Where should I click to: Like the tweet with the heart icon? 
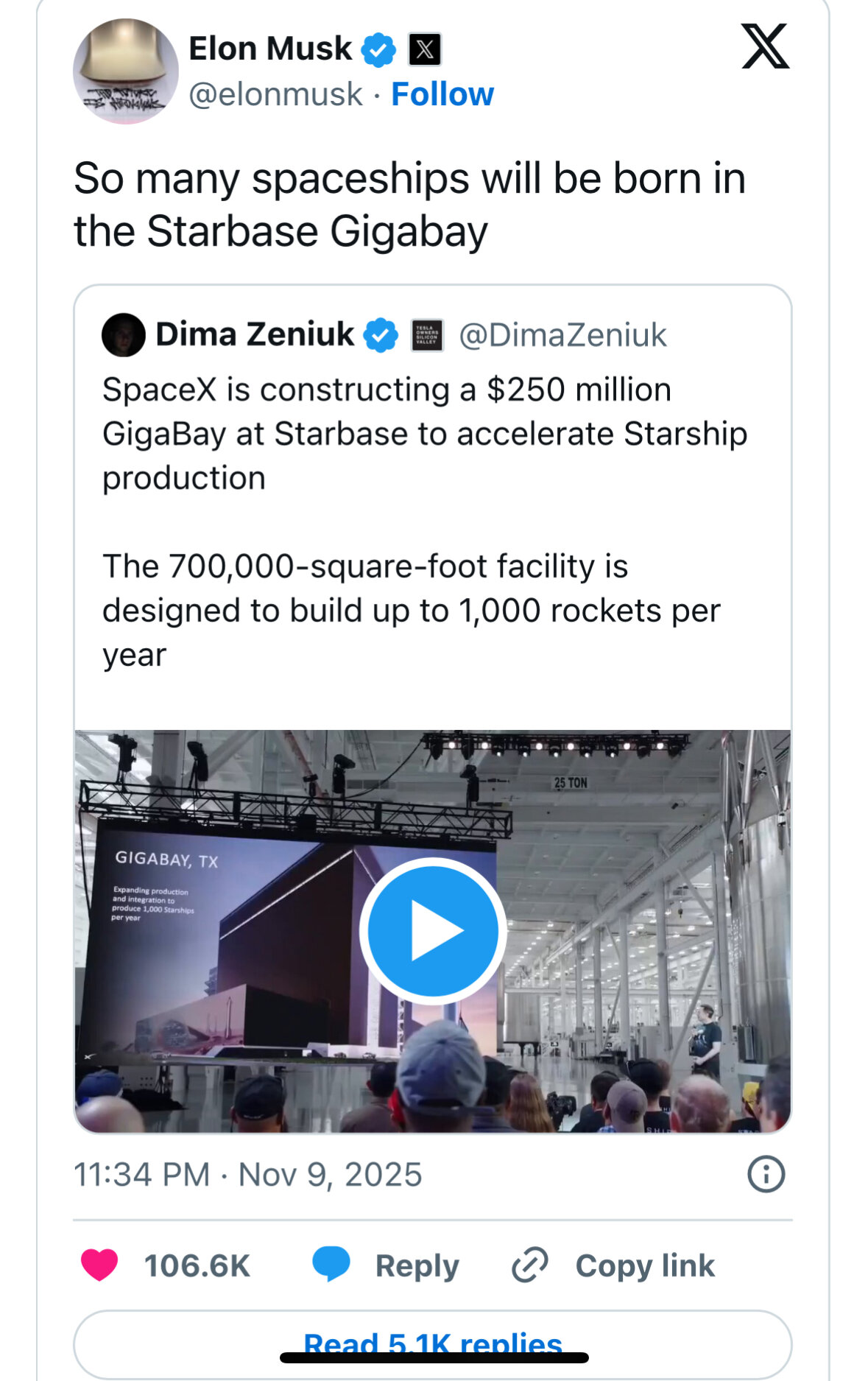click(99, 1265)
